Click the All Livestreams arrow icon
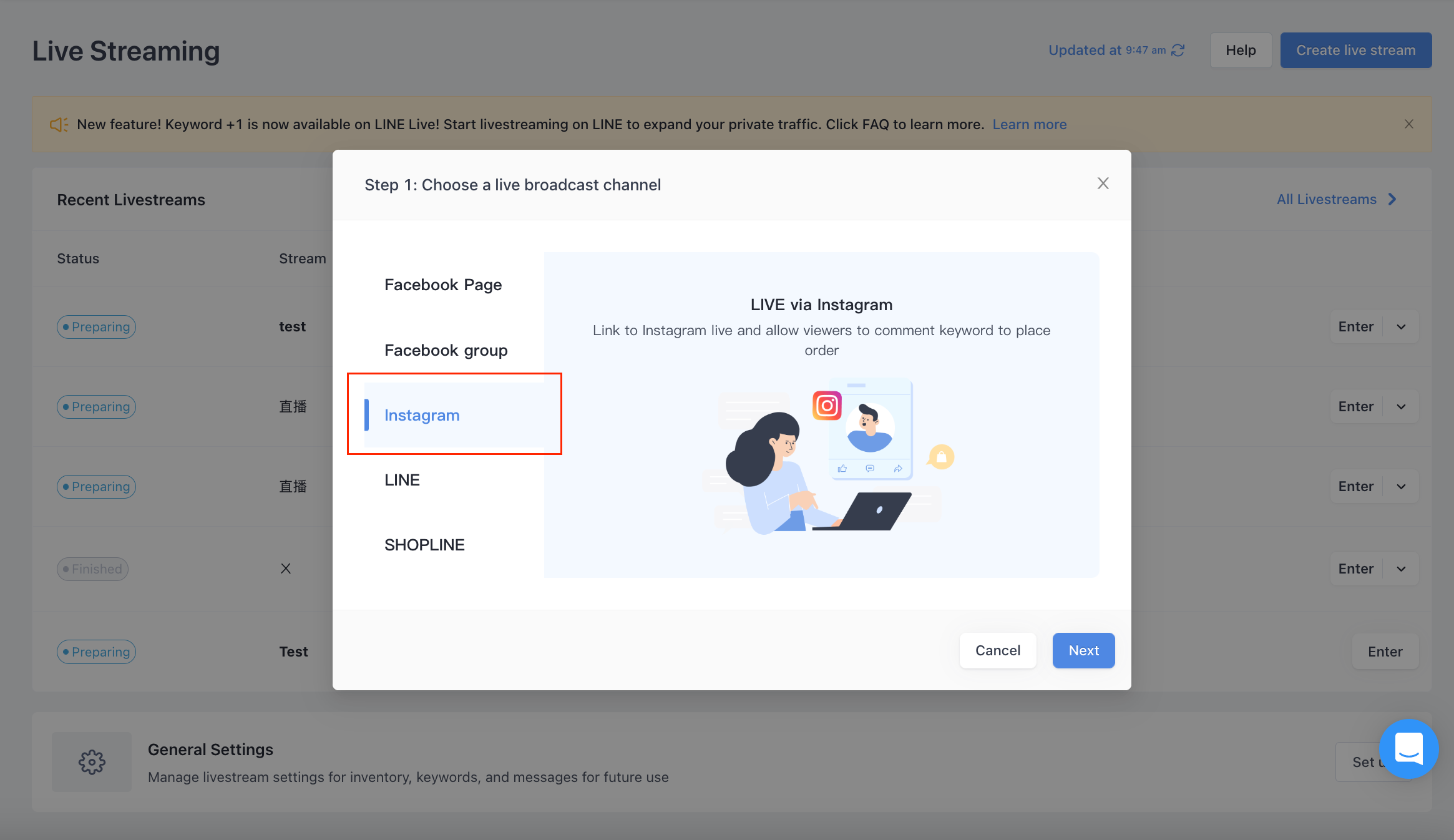This screenshot has width=1454, height=840. tap(1392, 199)
